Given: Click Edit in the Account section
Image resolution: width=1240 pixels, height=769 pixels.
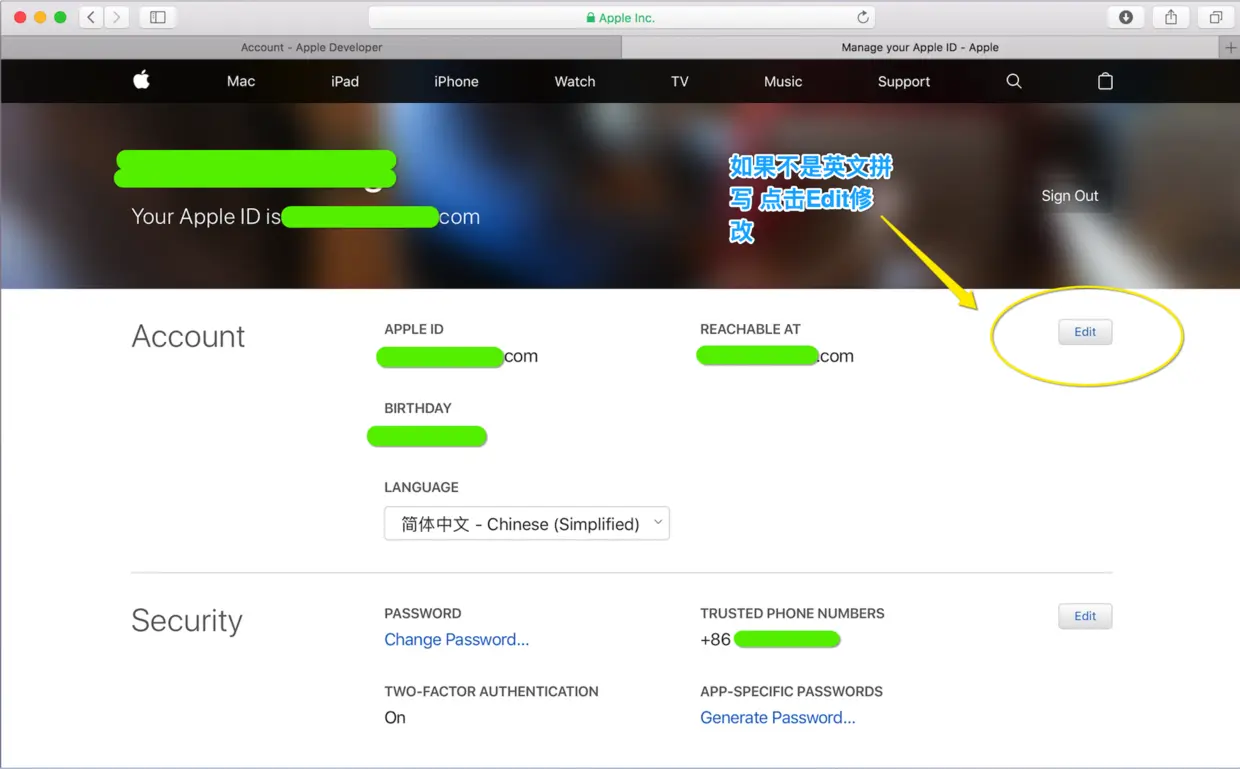Looking at the screenshot, I should coord(1085,332).
